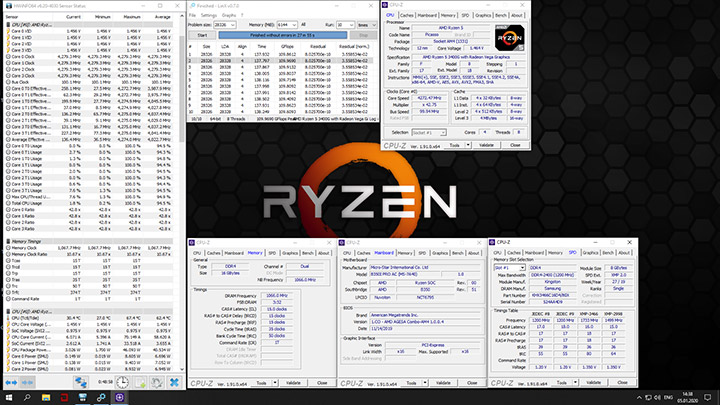The height and width of the screenshot is (405, 720).
Task: Open taskbar search magnifier
Action: pos(27,398)
